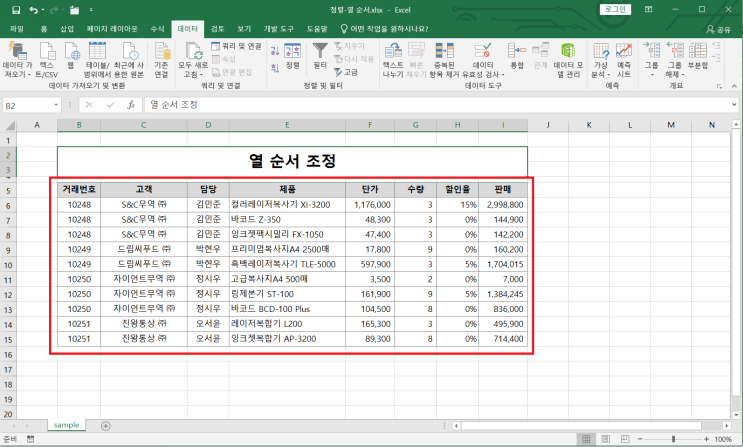Switch to the Formulas (수식) tab
Screen dimensions: 743x447
click(157, 29)
